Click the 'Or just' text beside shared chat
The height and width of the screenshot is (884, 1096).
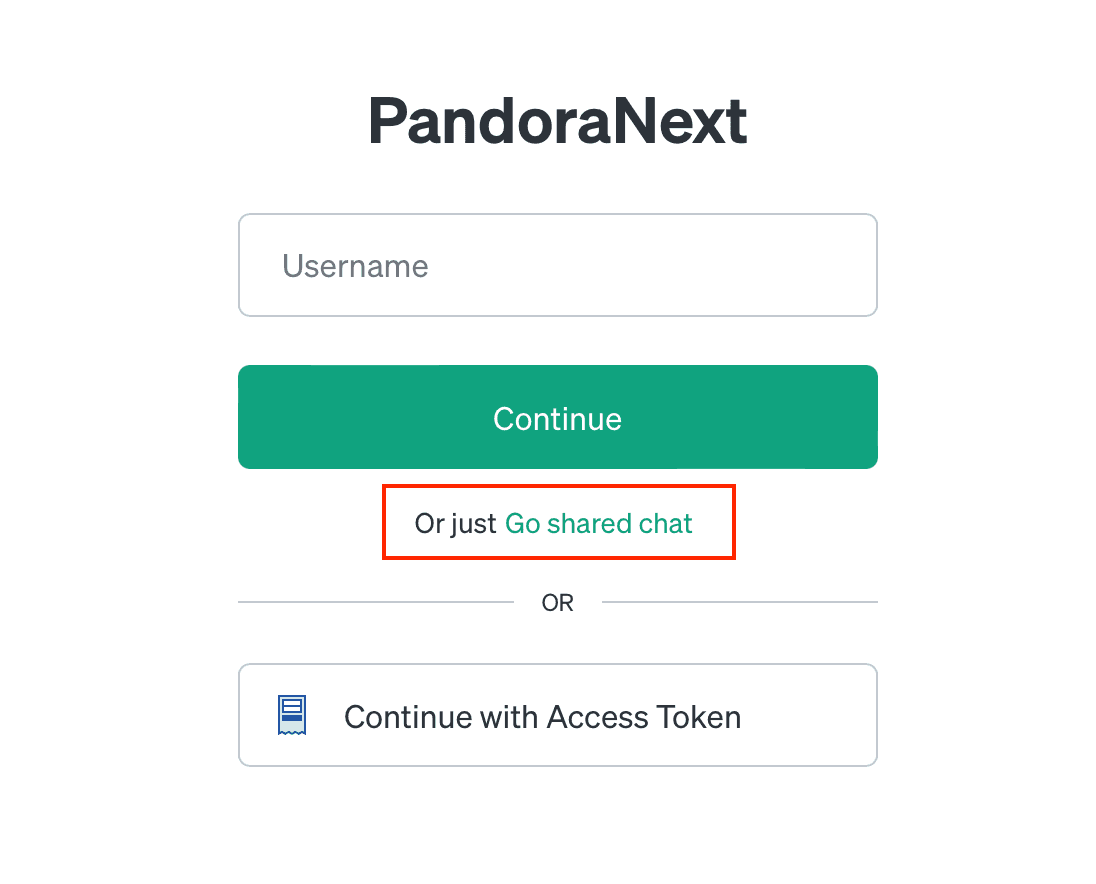click(x=455, y=523)
